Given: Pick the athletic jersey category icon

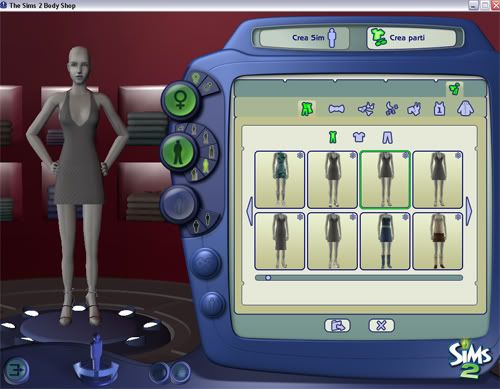Looking at the screenshot, I should pyautogui.click(x=439, y=109).
